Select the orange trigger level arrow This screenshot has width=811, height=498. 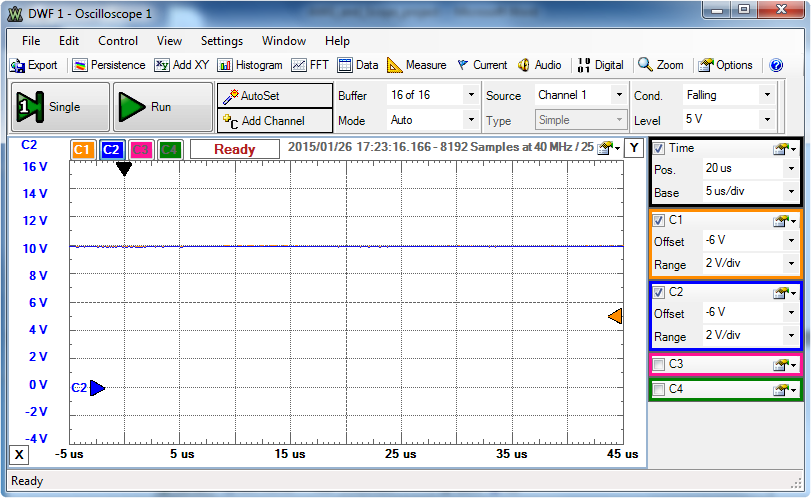pos(615,316)
